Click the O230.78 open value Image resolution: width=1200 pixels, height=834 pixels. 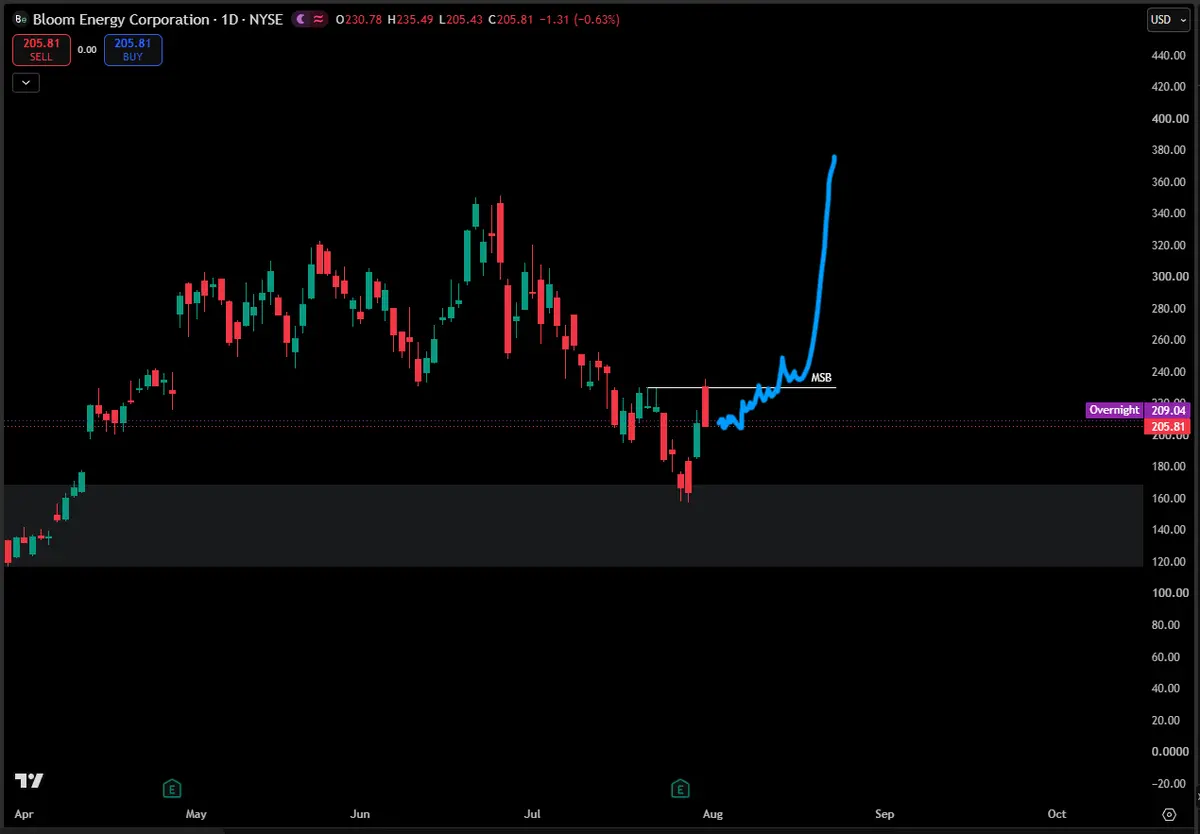(x=357, y=19)
